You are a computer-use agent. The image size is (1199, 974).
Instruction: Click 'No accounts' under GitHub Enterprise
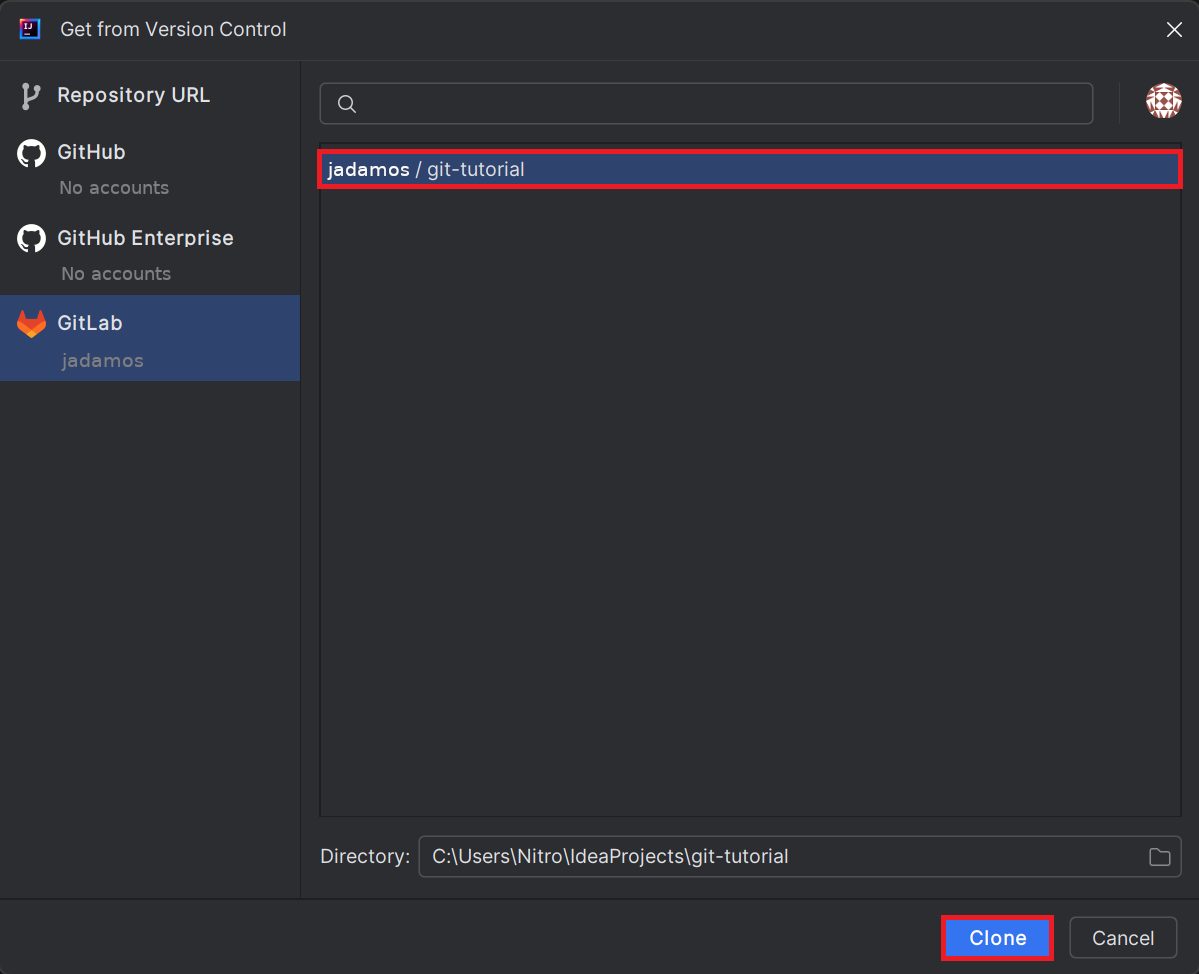pyautogui.click(x=116, y=274)
